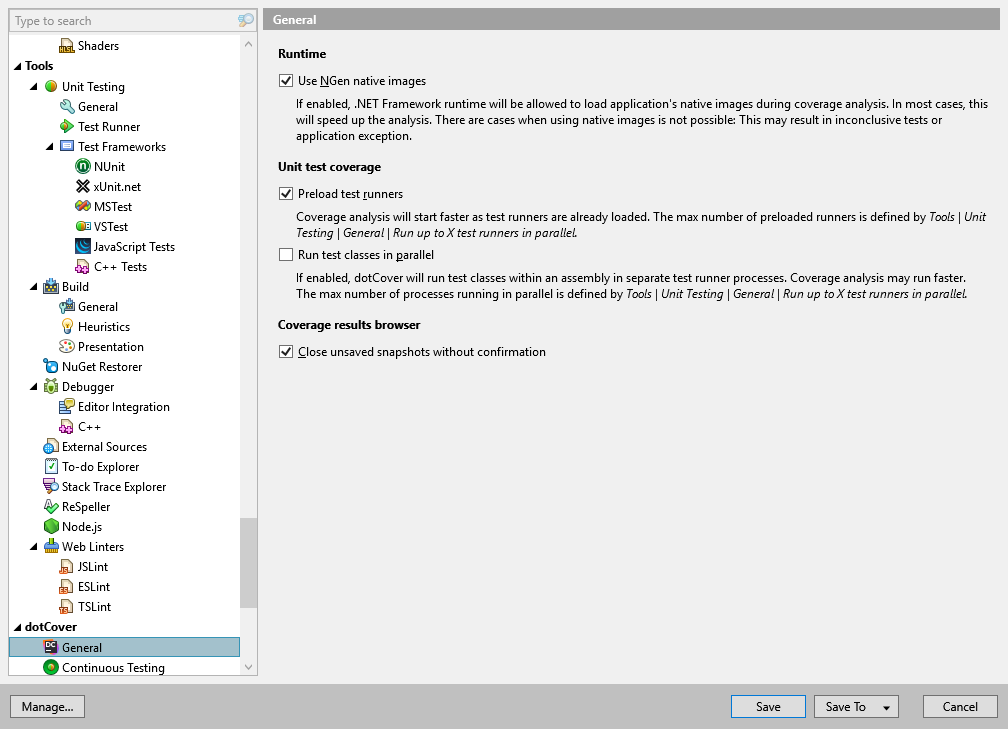This screenshot has height=729, width=1008.
Task: Click the TSLint icon
Action: click(67, 606)
